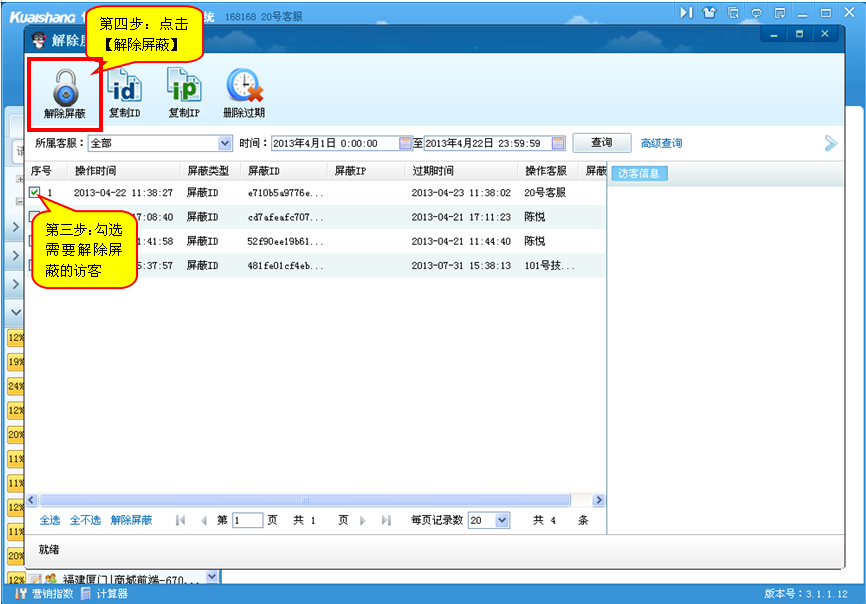Sort by the 操作时间 column header
Screen dimensions: 866x604
click(95, 171)
